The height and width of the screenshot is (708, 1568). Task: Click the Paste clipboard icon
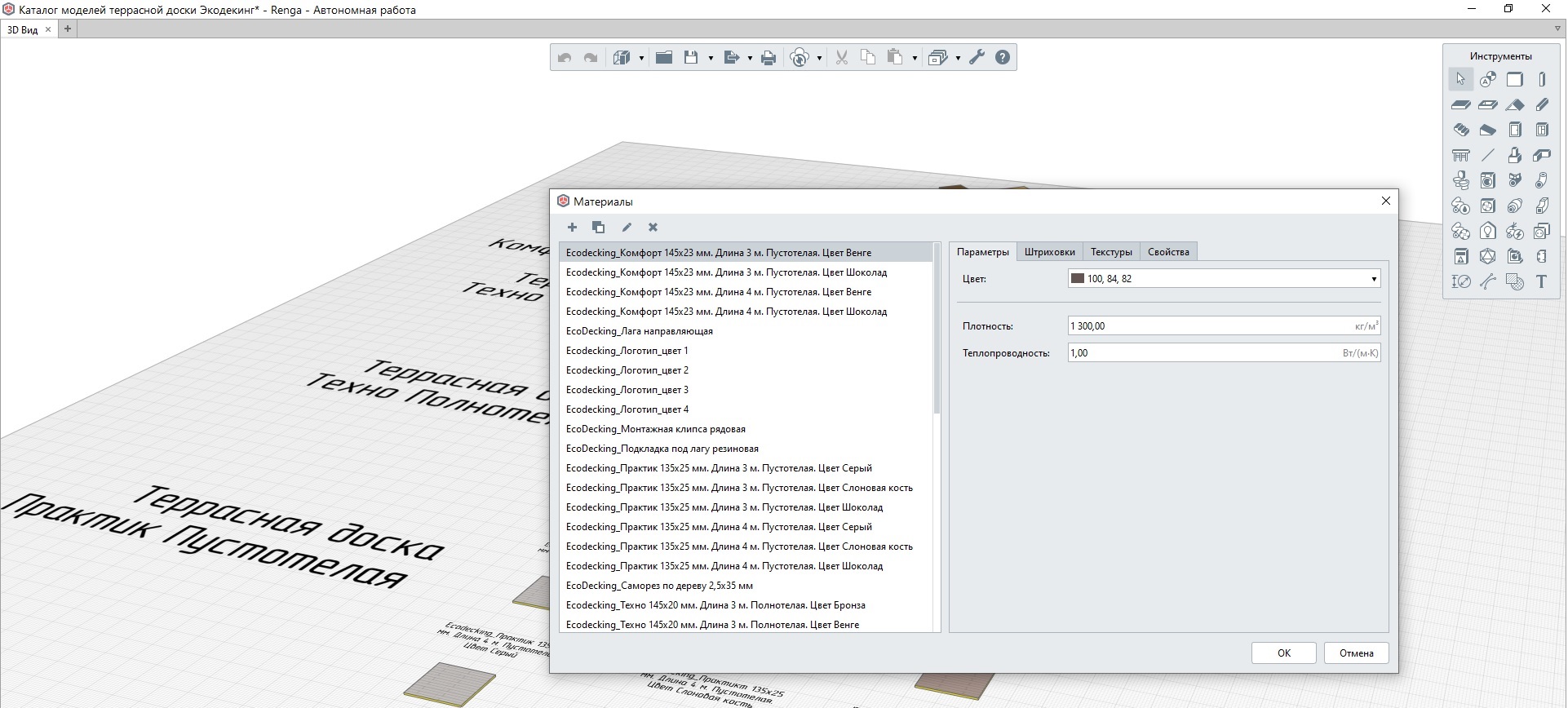pos(895,57)
